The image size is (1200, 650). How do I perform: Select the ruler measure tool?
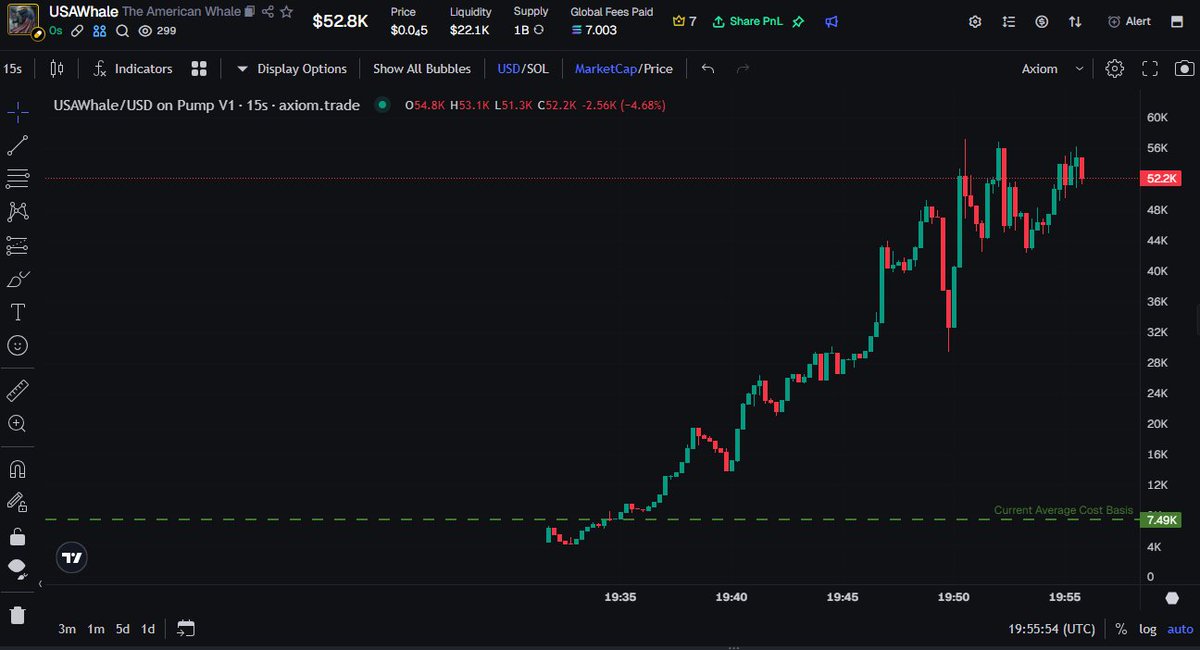(17, 390)
